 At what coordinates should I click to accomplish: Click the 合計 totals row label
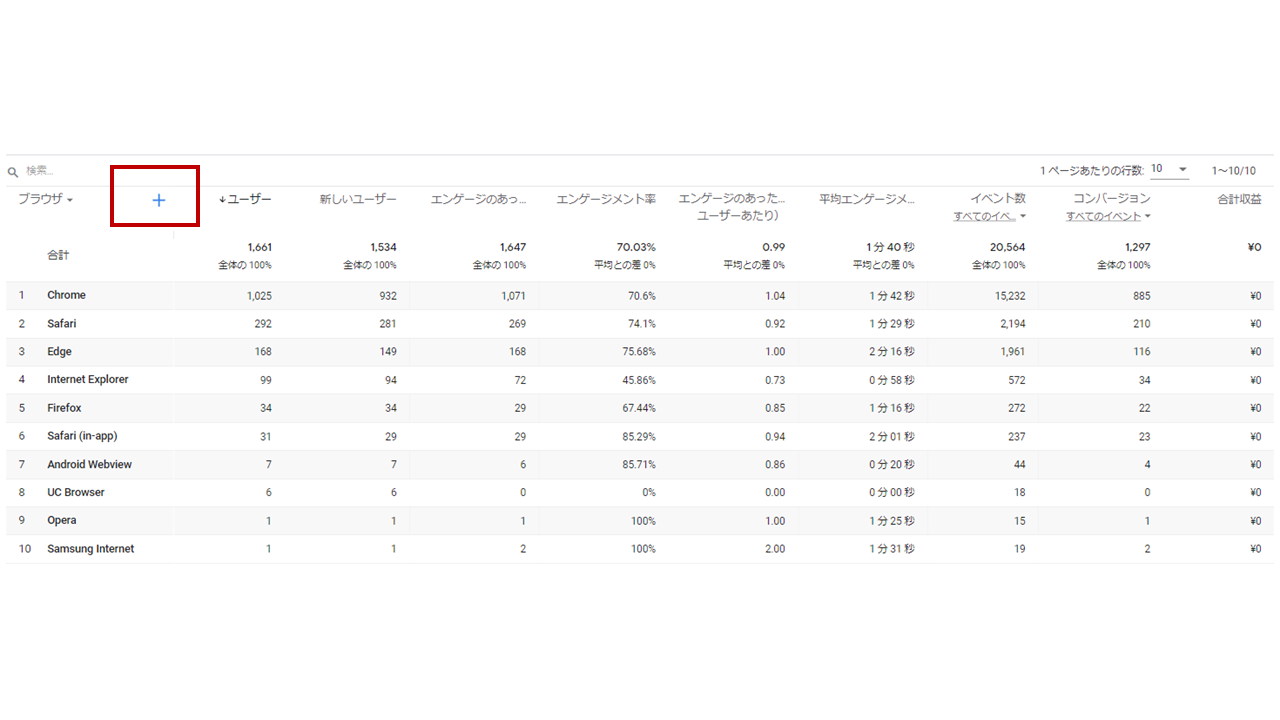coord(58,255)
